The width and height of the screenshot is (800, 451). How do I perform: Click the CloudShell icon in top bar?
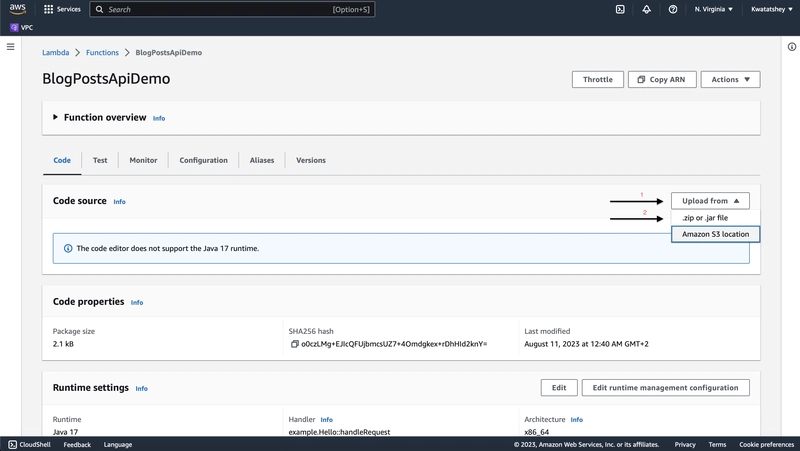click(620, 9)
